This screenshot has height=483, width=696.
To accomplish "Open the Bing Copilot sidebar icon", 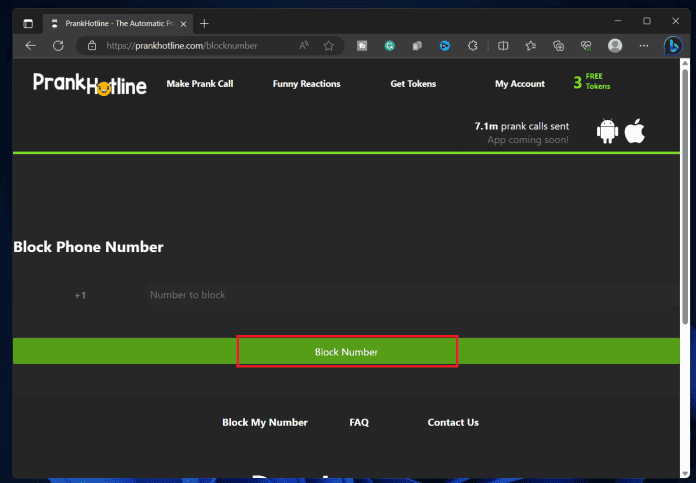I will pos(674,45).
